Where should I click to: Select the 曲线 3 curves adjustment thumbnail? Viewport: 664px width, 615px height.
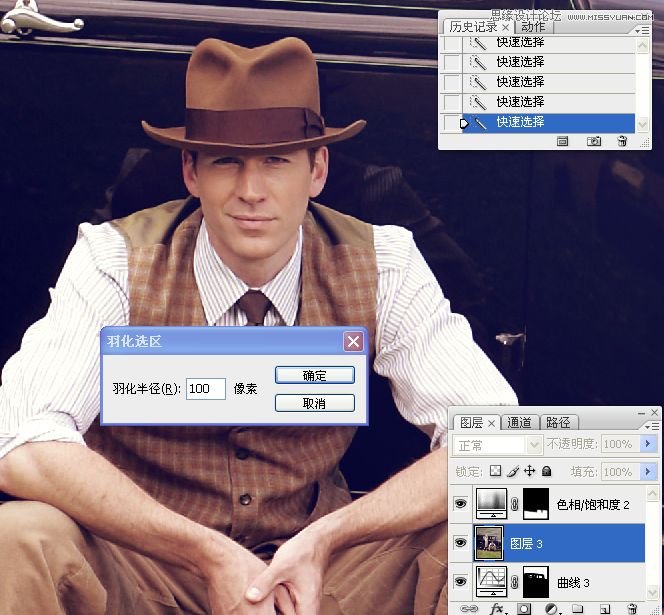click(x=491, y=582)
